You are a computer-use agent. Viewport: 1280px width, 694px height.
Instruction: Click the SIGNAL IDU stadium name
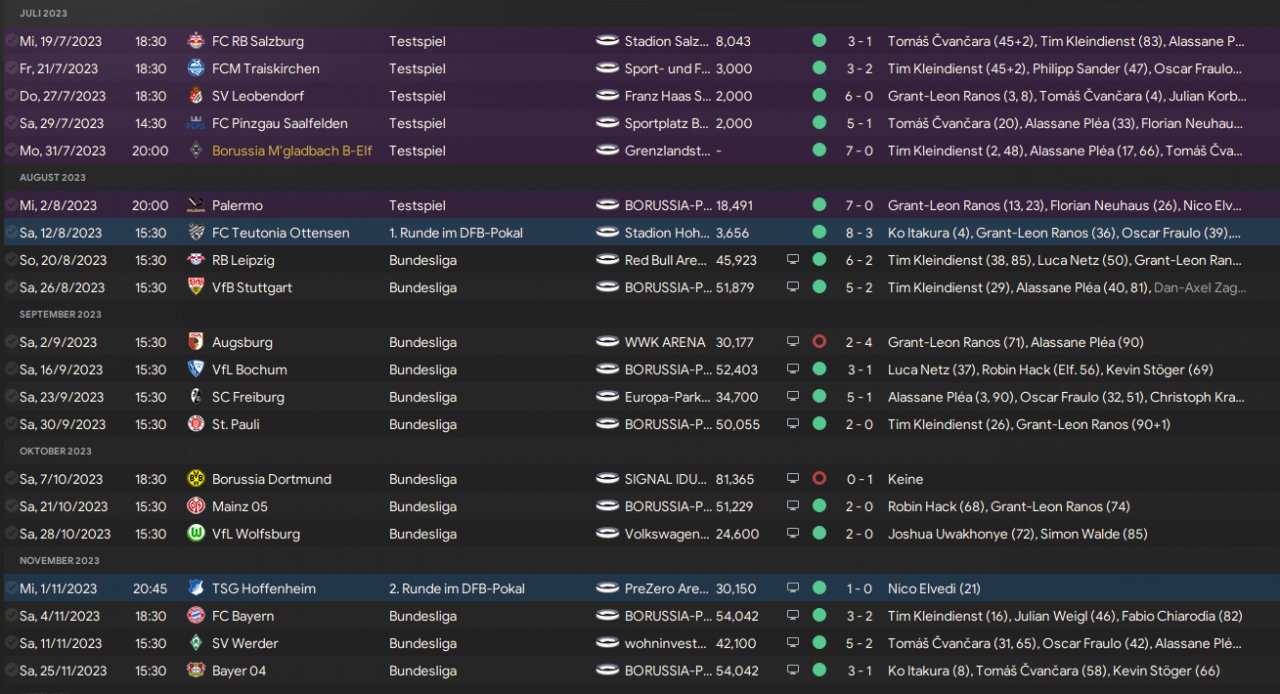665,479
